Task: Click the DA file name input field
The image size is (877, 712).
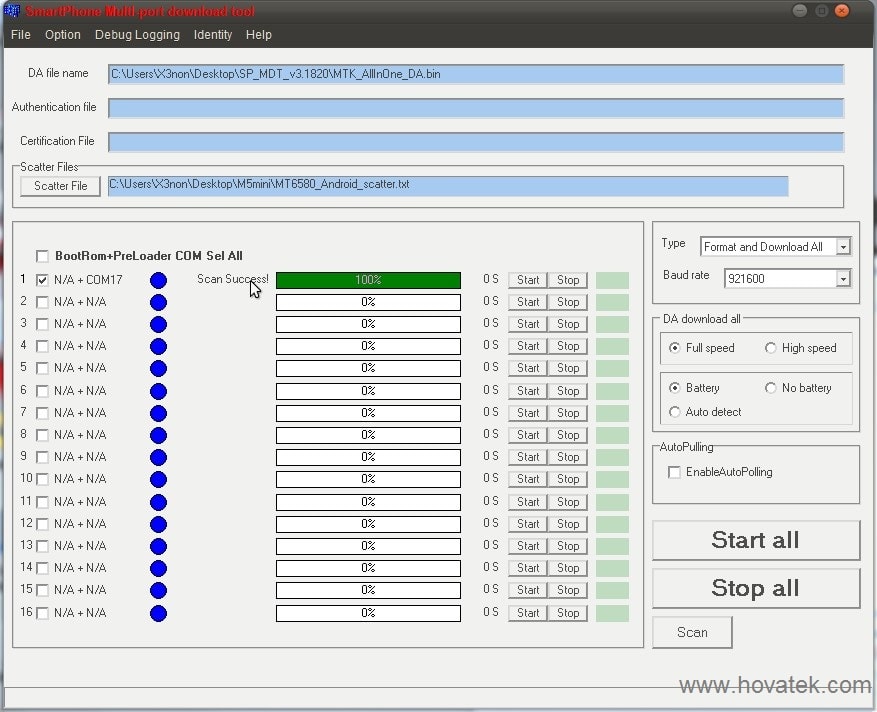Action: tap(477, 73)
